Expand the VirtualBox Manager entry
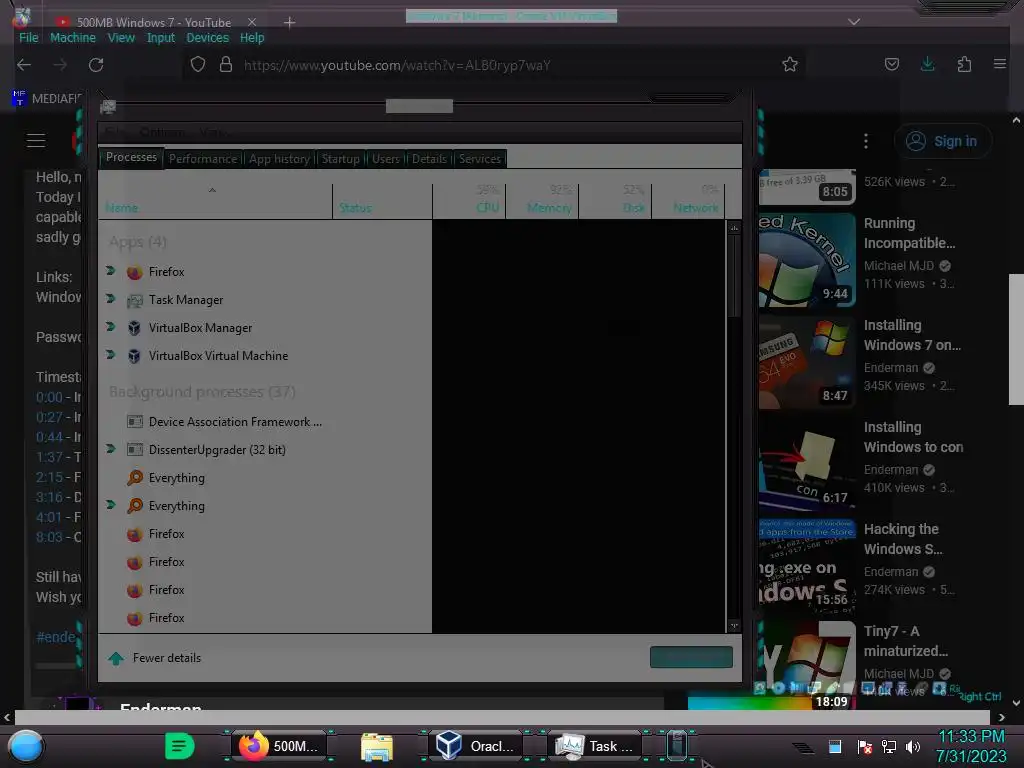This screenshot has height=768, width=1024. click(x=110, y=327)
